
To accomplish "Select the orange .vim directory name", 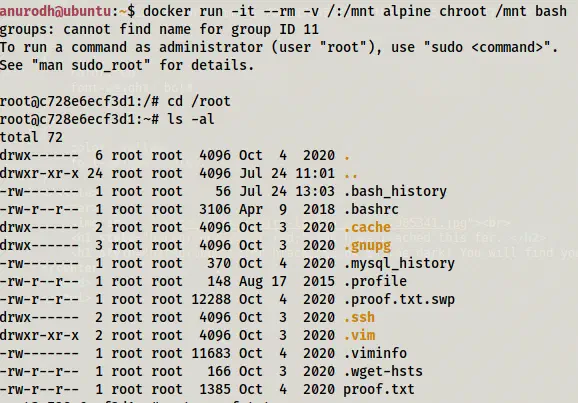I will (359, 336).
